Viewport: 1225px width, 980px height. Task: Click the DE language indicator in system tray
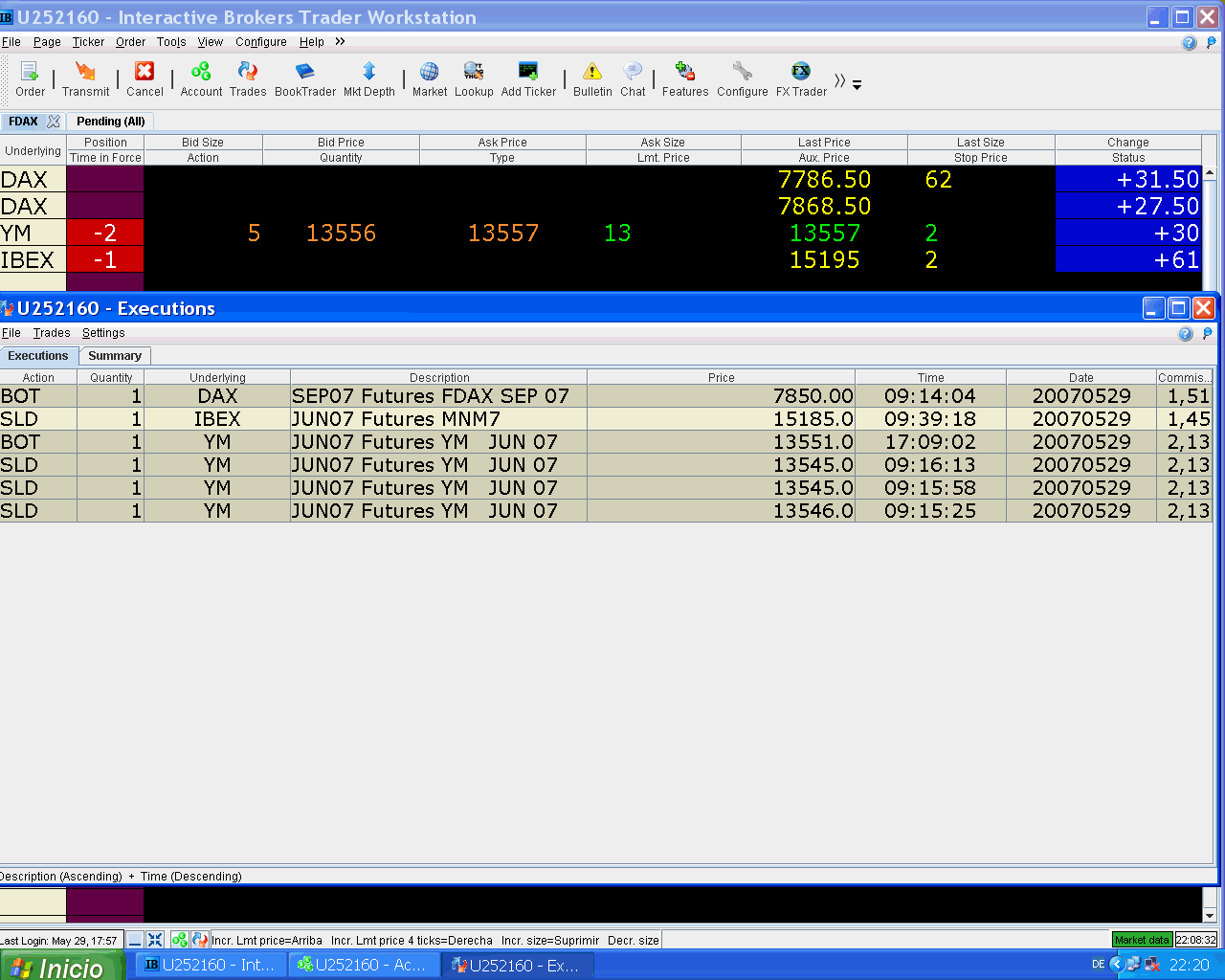click(1098, 965)
